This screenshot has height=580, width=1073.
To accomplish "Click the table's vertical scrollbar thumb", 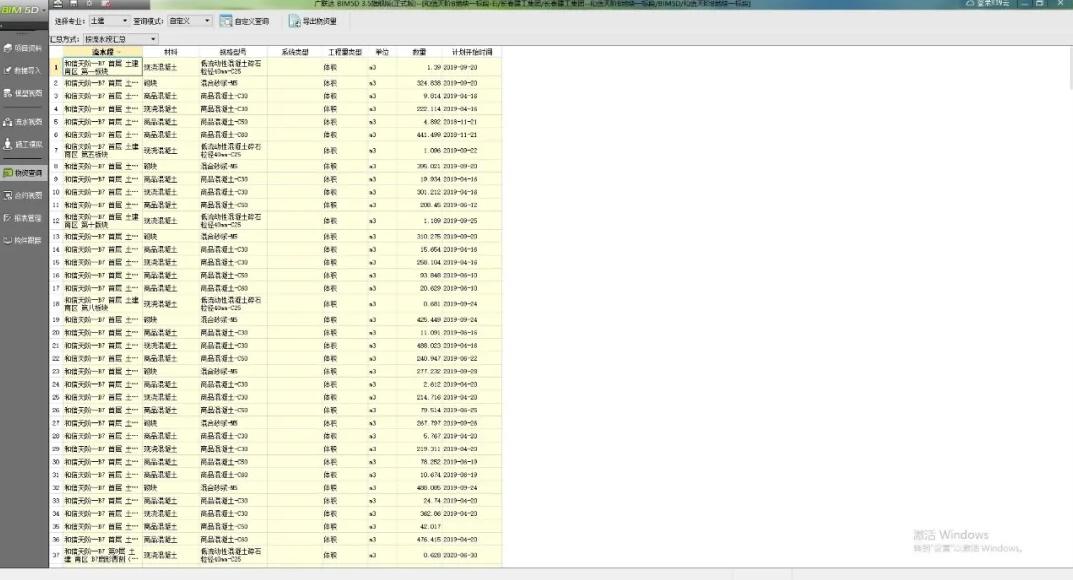I will [1070, 68].
